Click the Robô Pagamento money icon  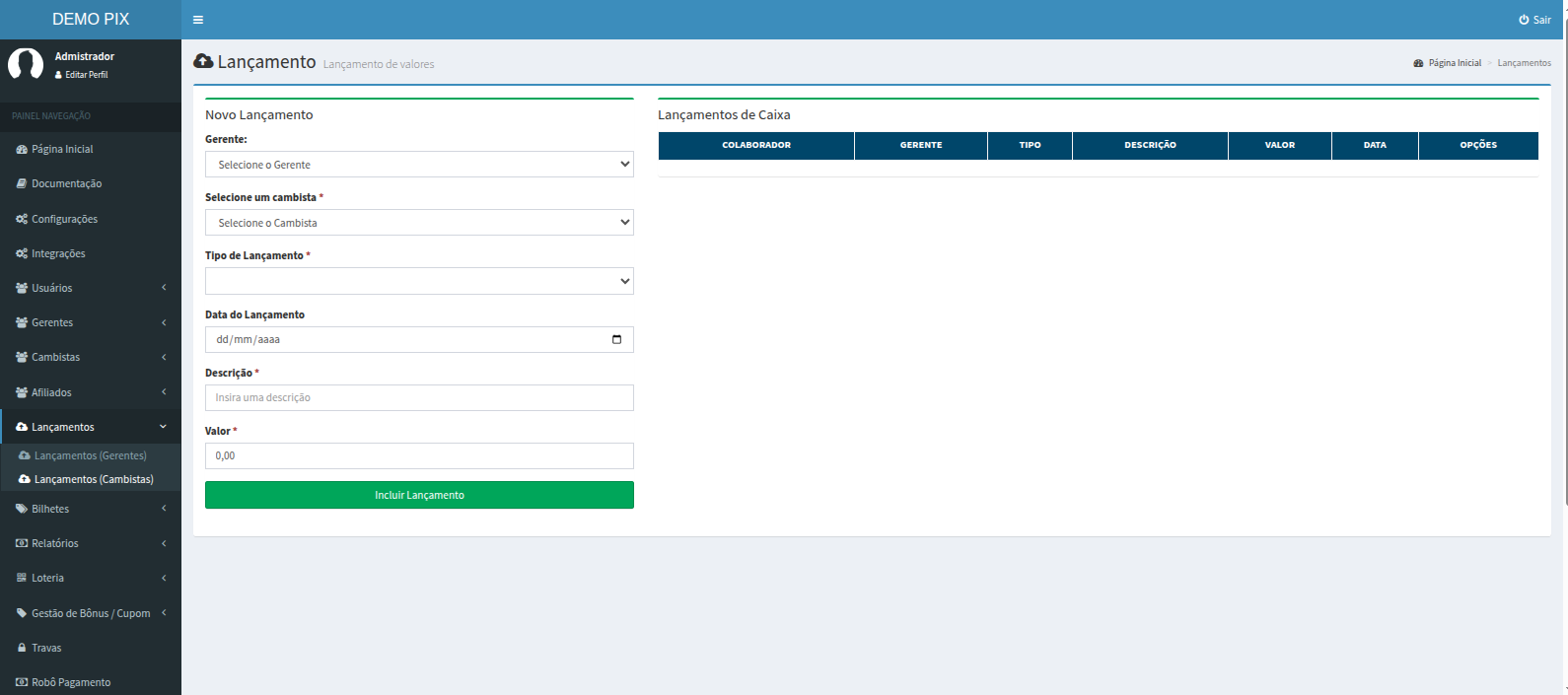[x=22, y=682]
